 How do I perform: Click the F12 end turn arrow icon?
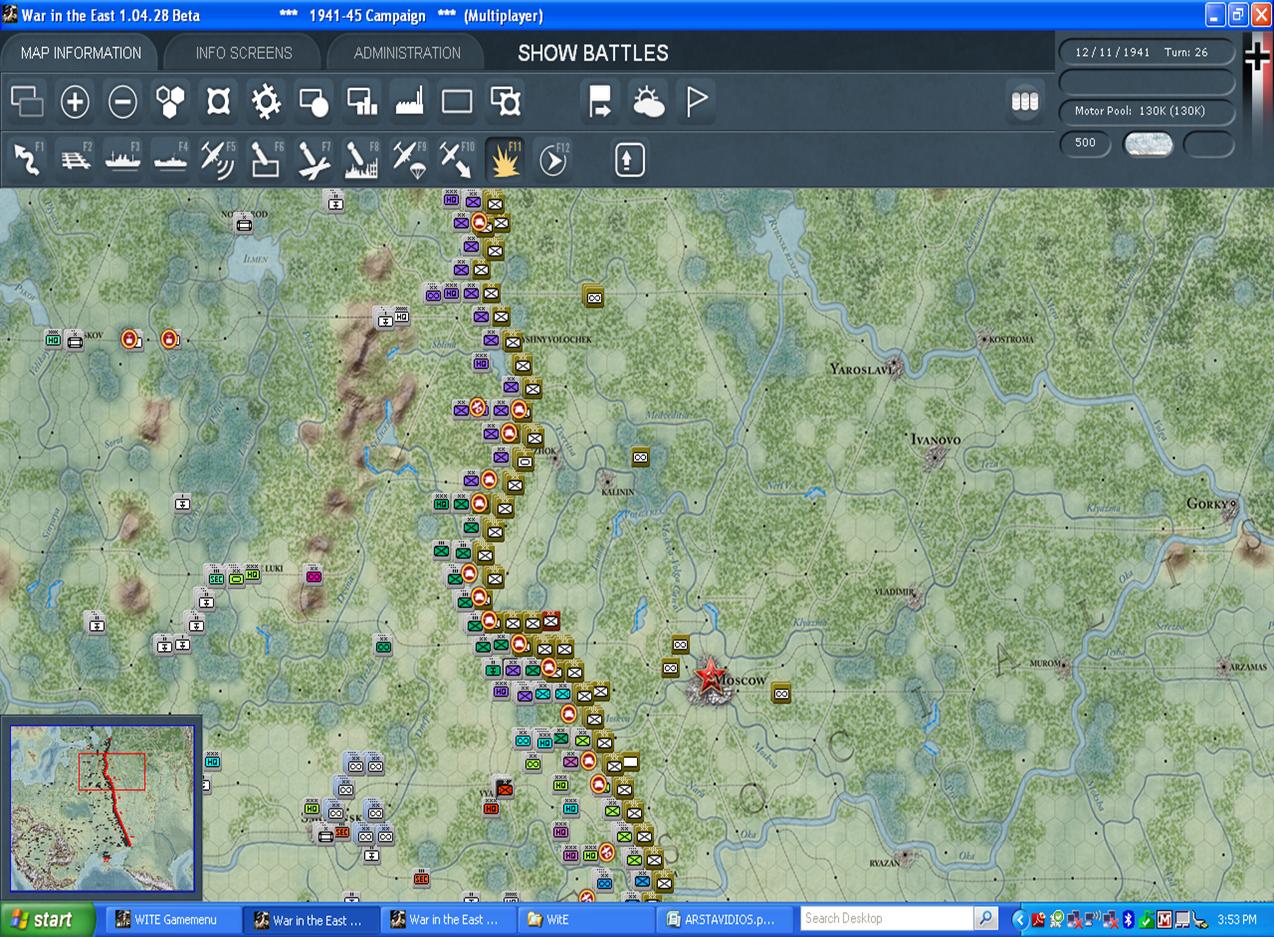tap(553, 159)
